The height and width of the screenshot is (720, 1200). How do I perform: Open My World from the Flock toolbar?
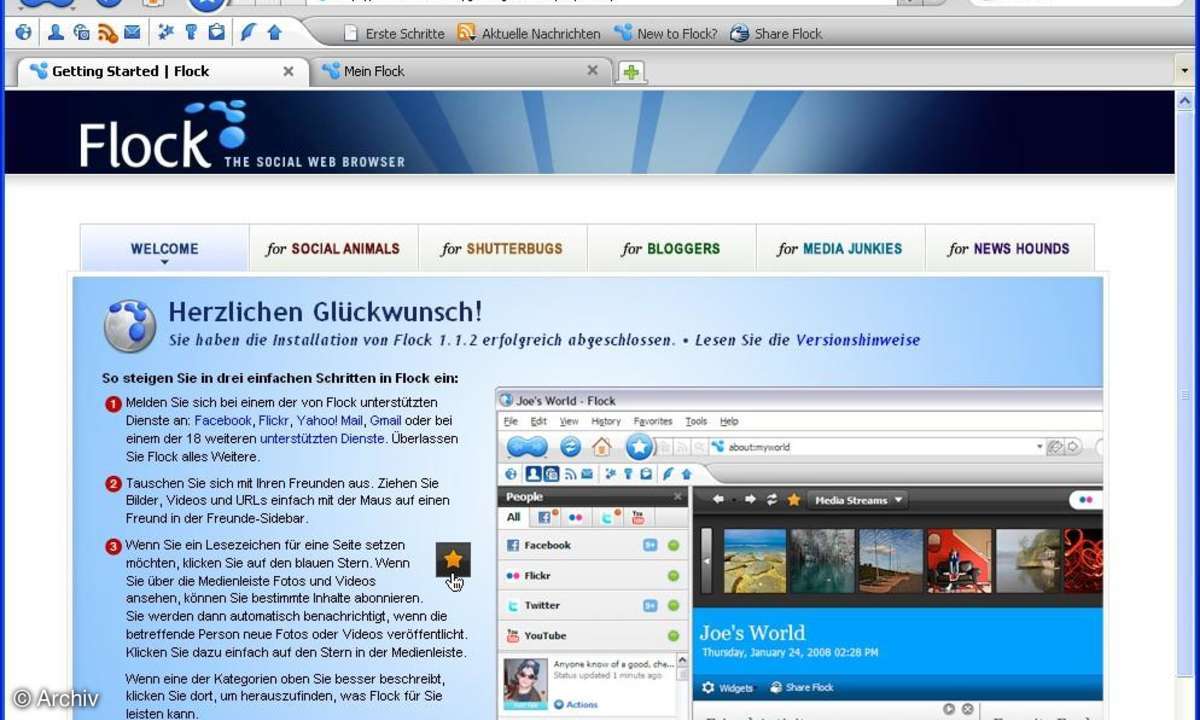coord(23,33)
